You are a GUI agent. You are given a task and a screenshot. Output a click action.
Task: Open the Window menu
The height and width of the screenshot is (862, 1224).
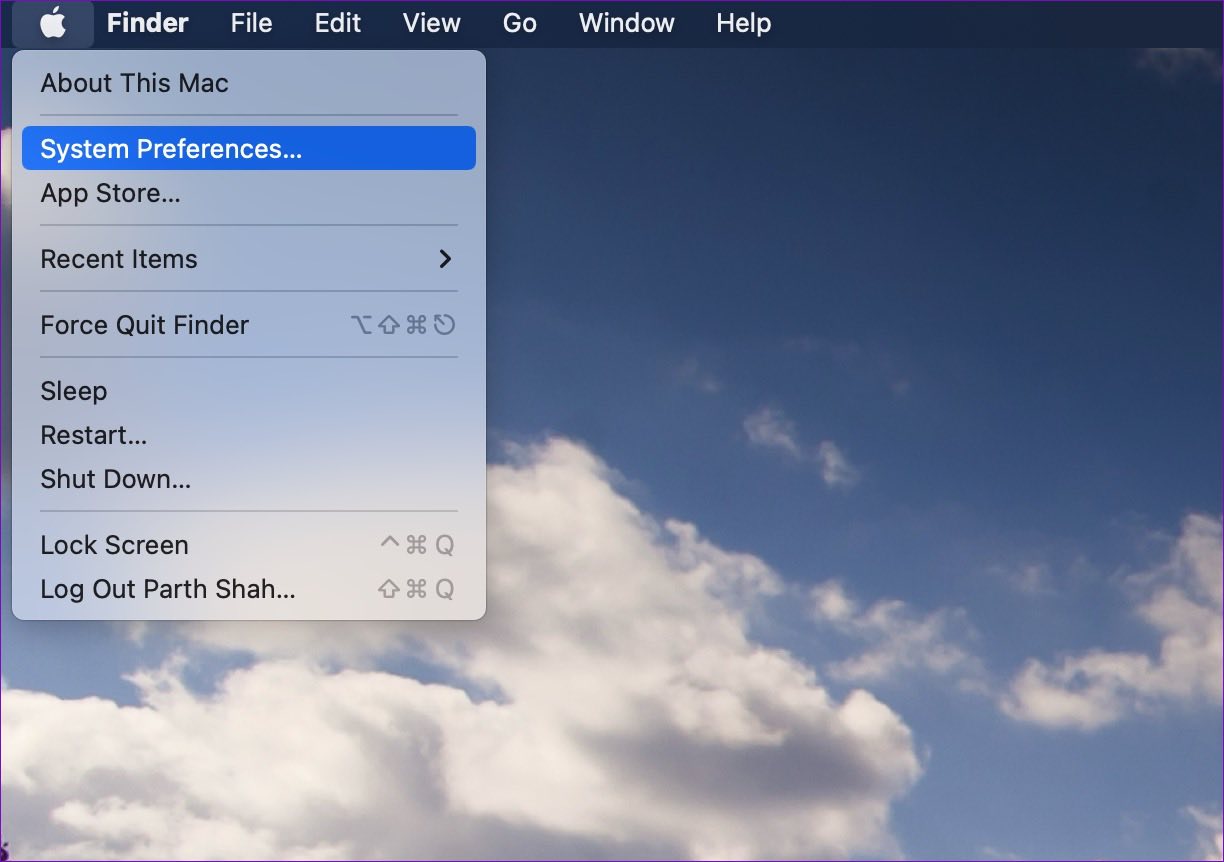pyautogui.click(x=627, y=23)
